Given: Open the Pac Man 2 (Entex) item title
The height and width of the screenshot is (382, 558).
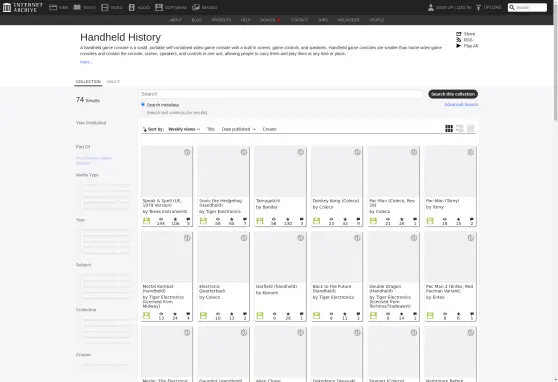Looking at the screenshot, I should 449,288.
